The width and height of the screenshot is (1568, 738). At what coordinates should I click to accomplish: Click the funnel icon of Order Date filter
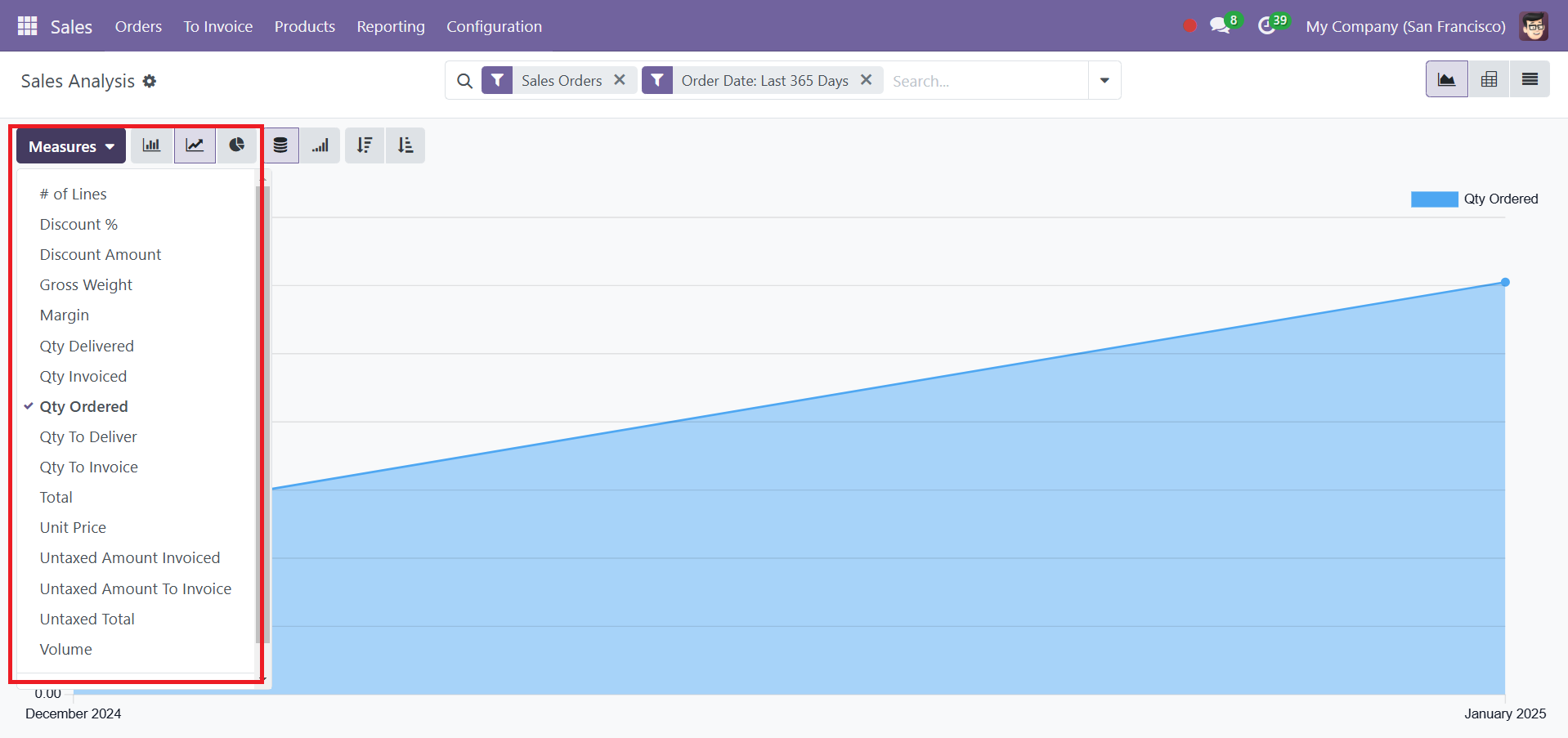[657, 80]
